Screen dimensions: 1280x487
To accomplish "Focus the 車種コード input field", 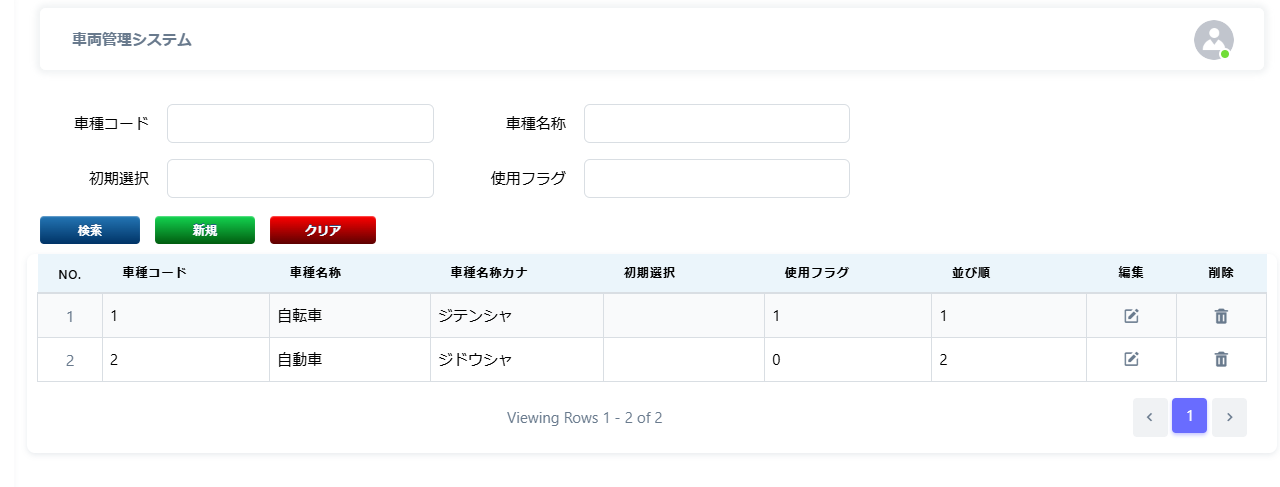I will tap(300, 124).
